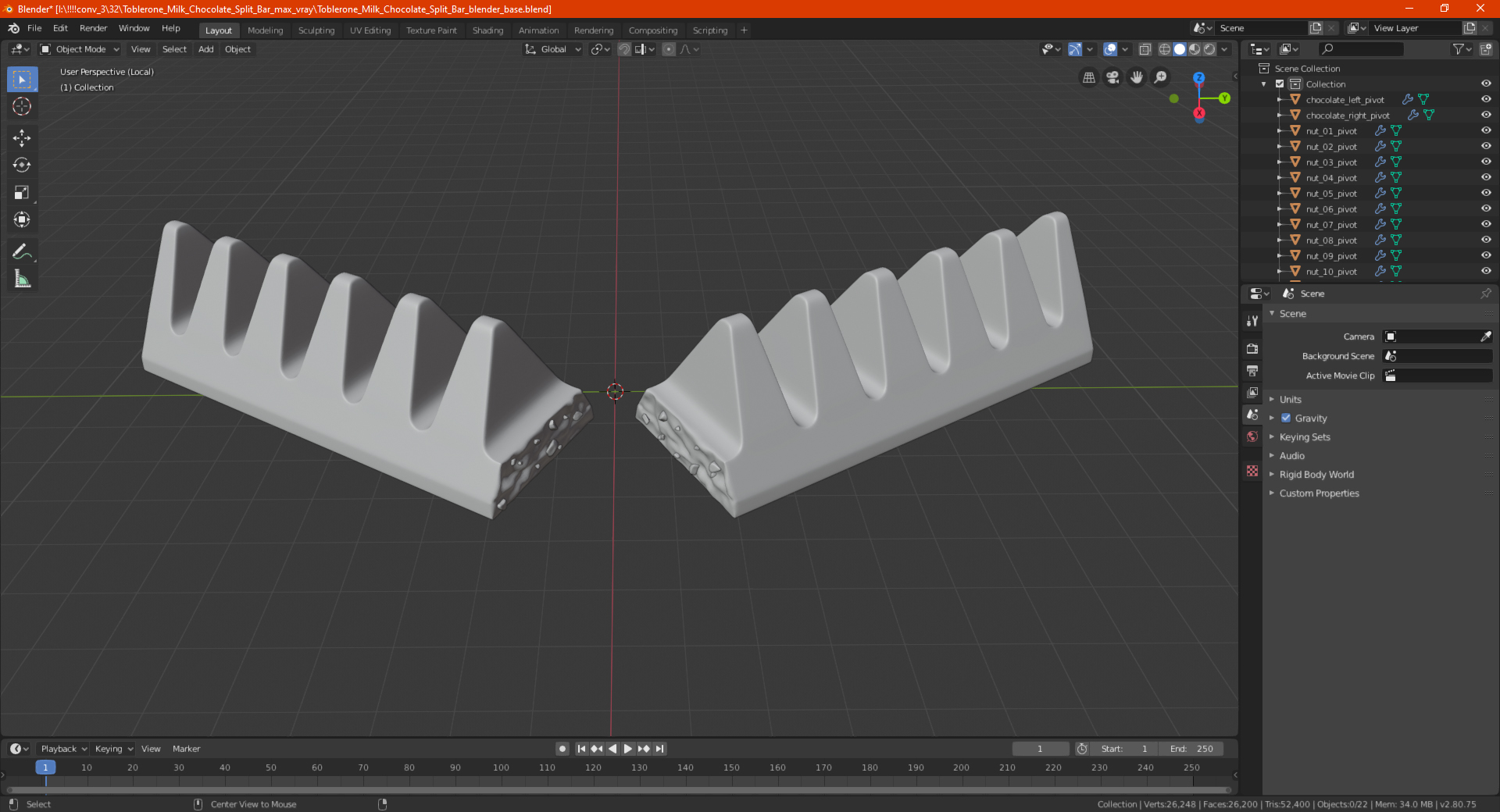This screenshot has width=1500, height=812.
Task: Open the Active Tool properties tab
Action: point(1252,320)
